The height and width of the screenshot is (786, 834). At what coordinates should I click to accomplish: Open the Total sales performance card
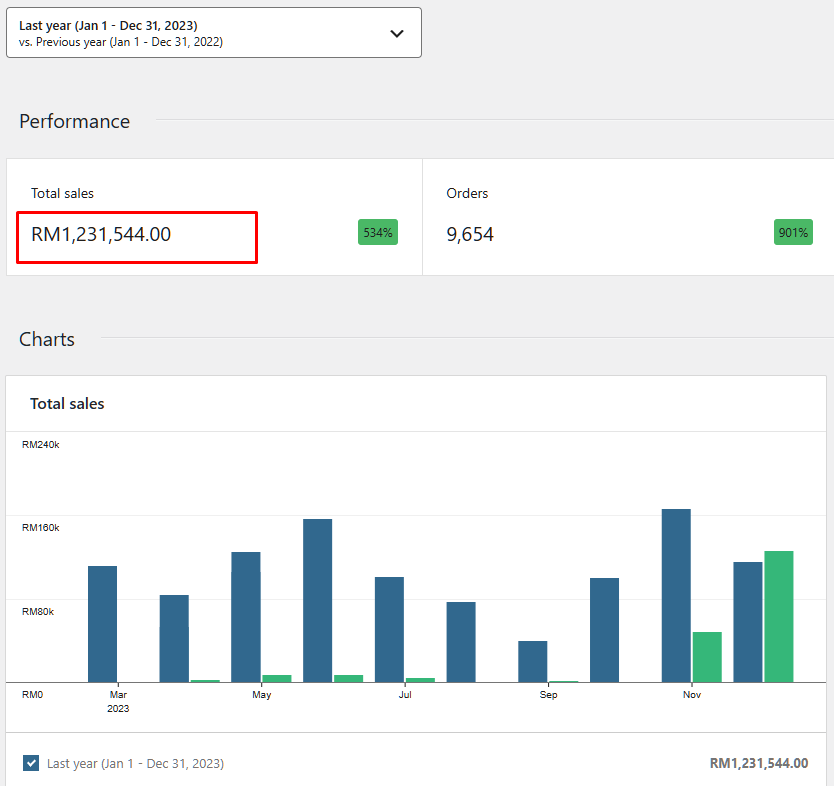[214, 217]
